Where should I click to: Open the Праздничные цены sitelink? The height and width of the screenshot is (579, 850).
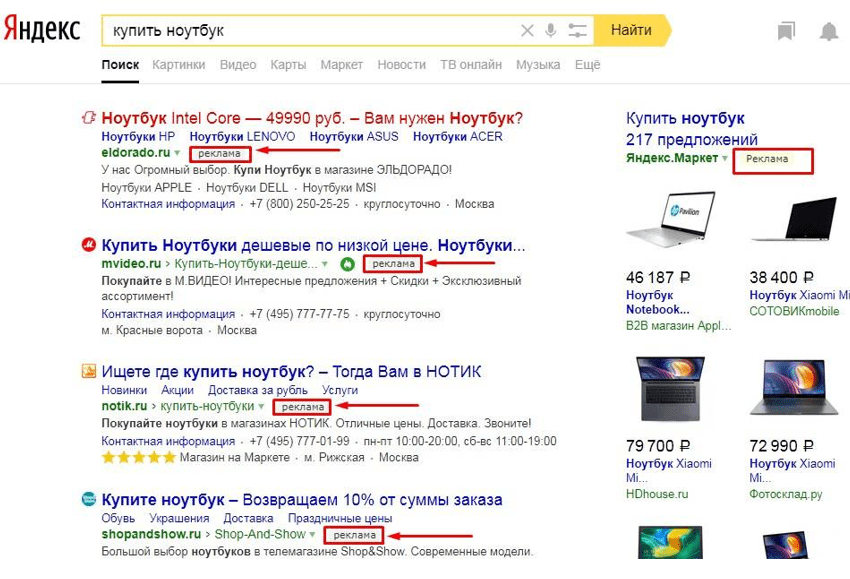[340, 518]
